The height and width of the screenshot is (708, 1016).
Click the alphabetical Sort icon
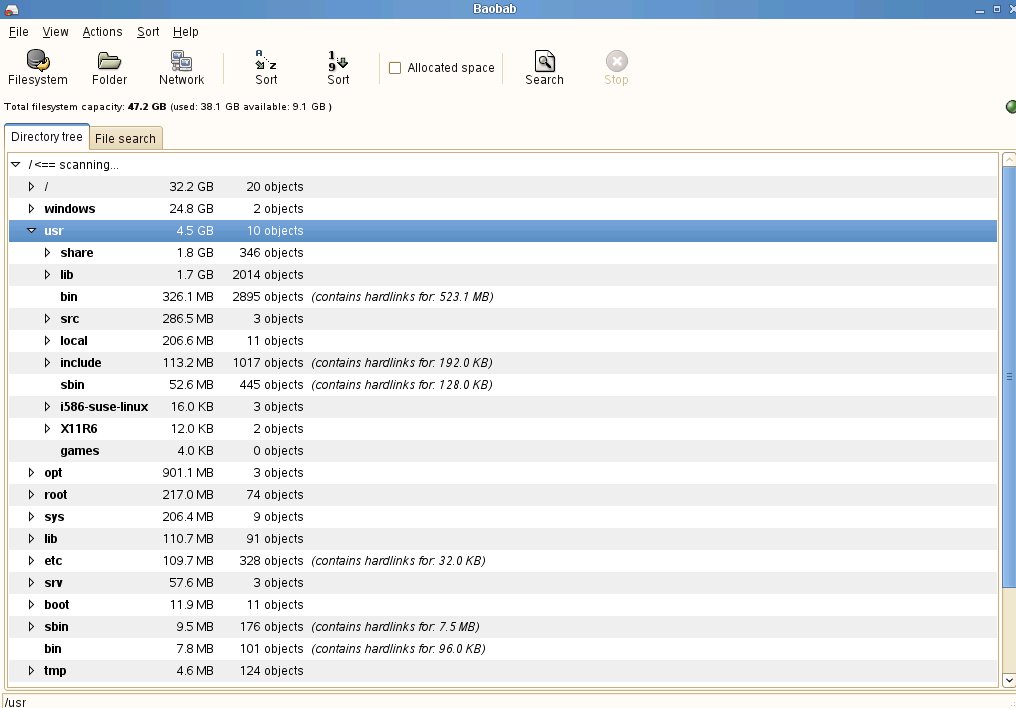click(x=266, y=61)
